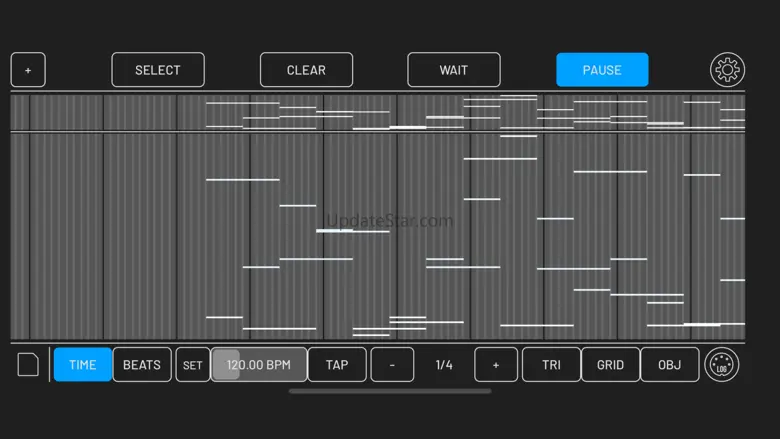The width and height of the screenshot is (780, 439).
Task: Open the blank document file icon
Action: [28, 365]
